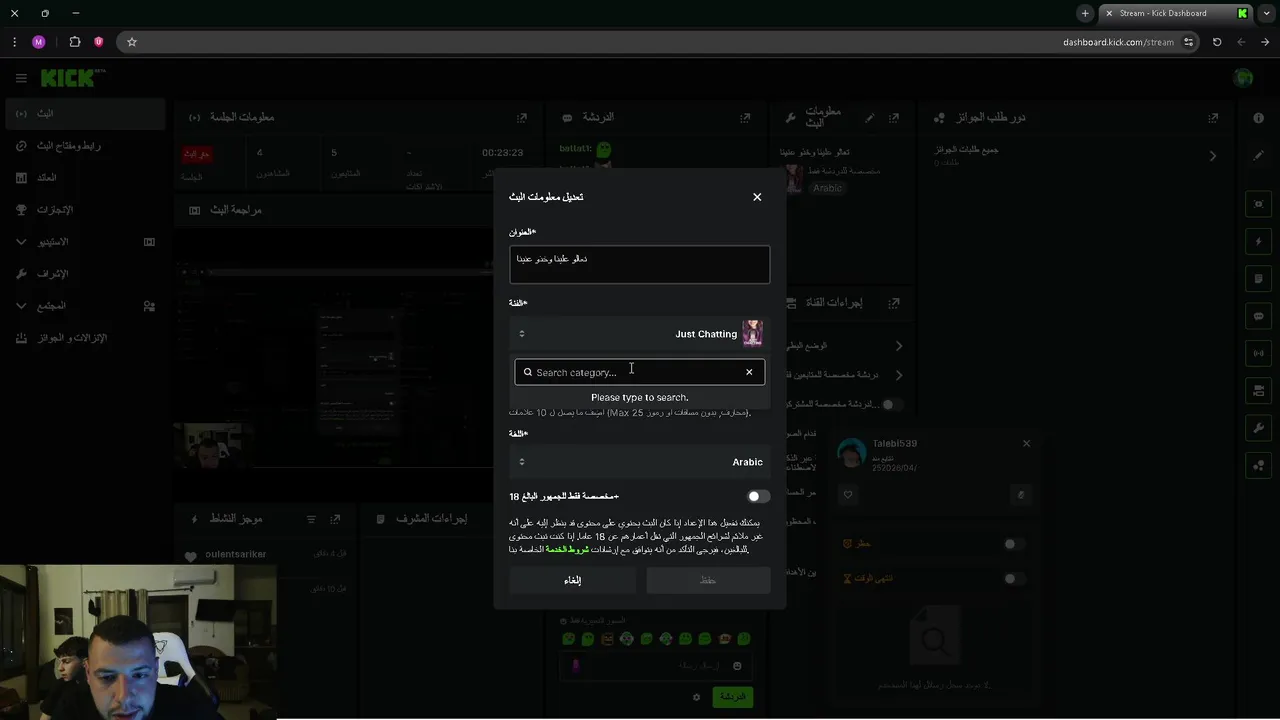
Task: Select the note page icon in the right rail
Action: [x=1258, y=279]
